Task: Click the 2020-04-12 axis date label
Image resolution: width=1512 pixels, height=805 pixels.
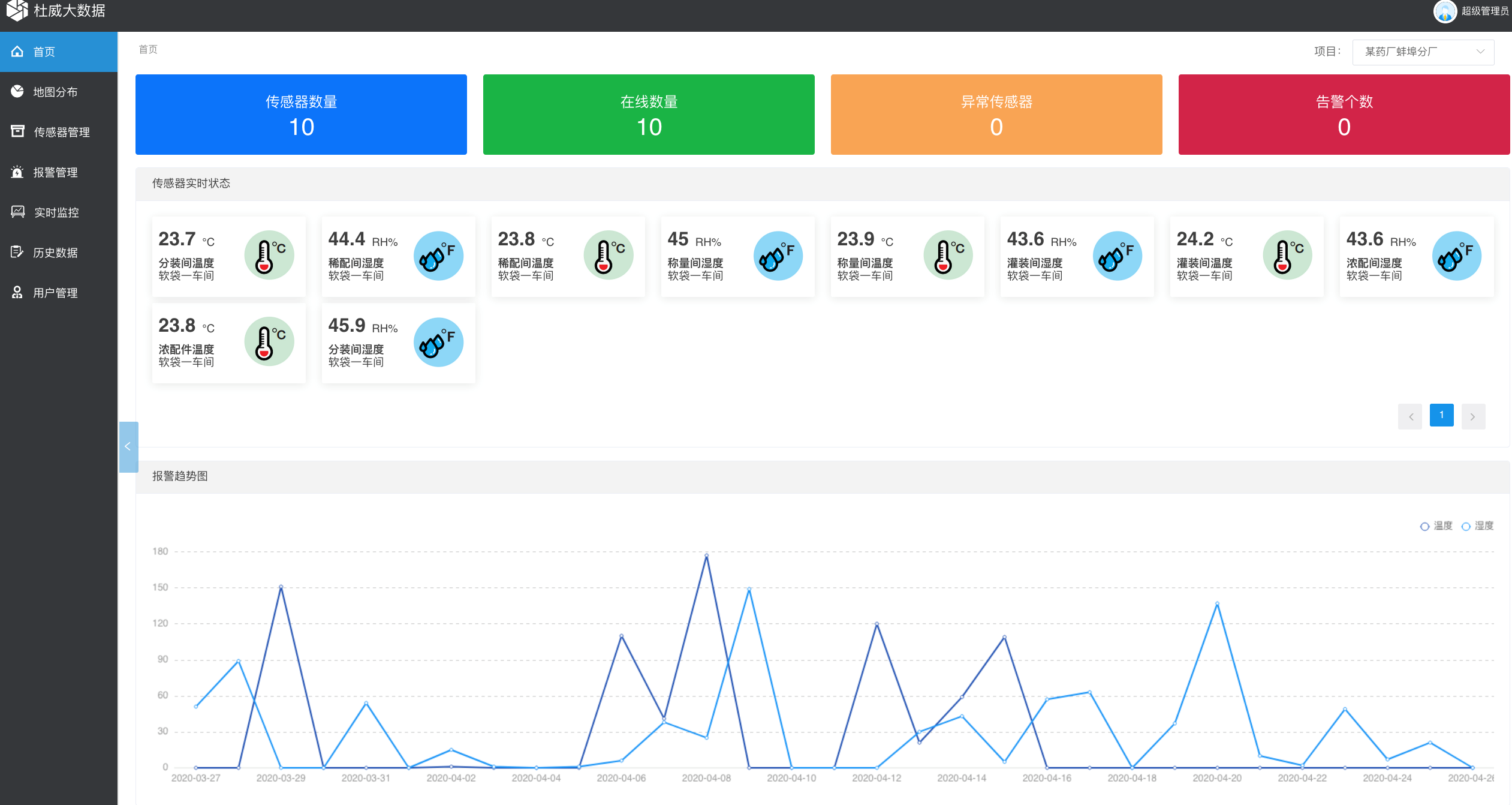Action: [877, 778]
